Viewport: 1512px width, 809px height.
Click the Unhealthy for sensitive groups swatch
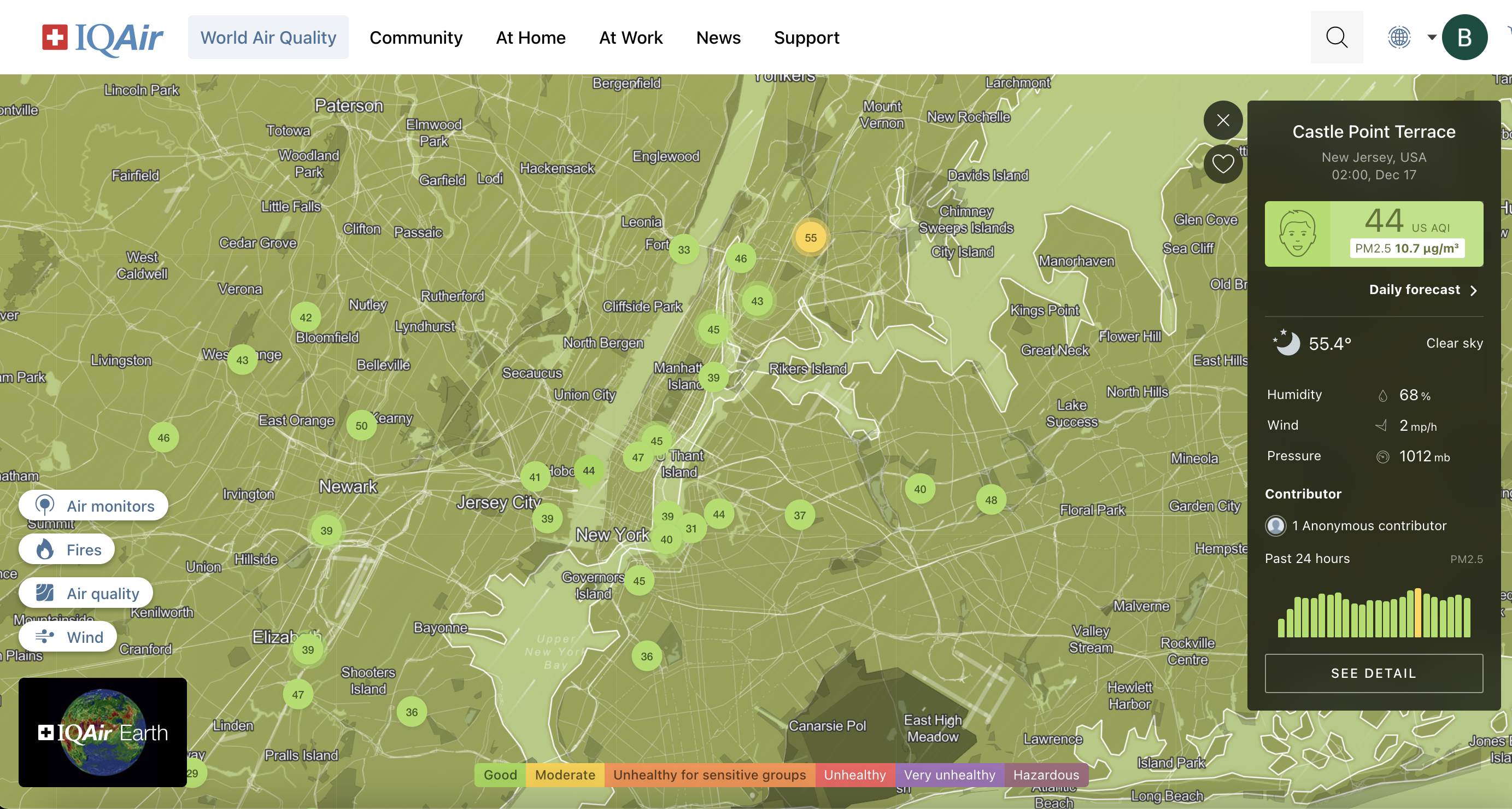tap(709, 775)
